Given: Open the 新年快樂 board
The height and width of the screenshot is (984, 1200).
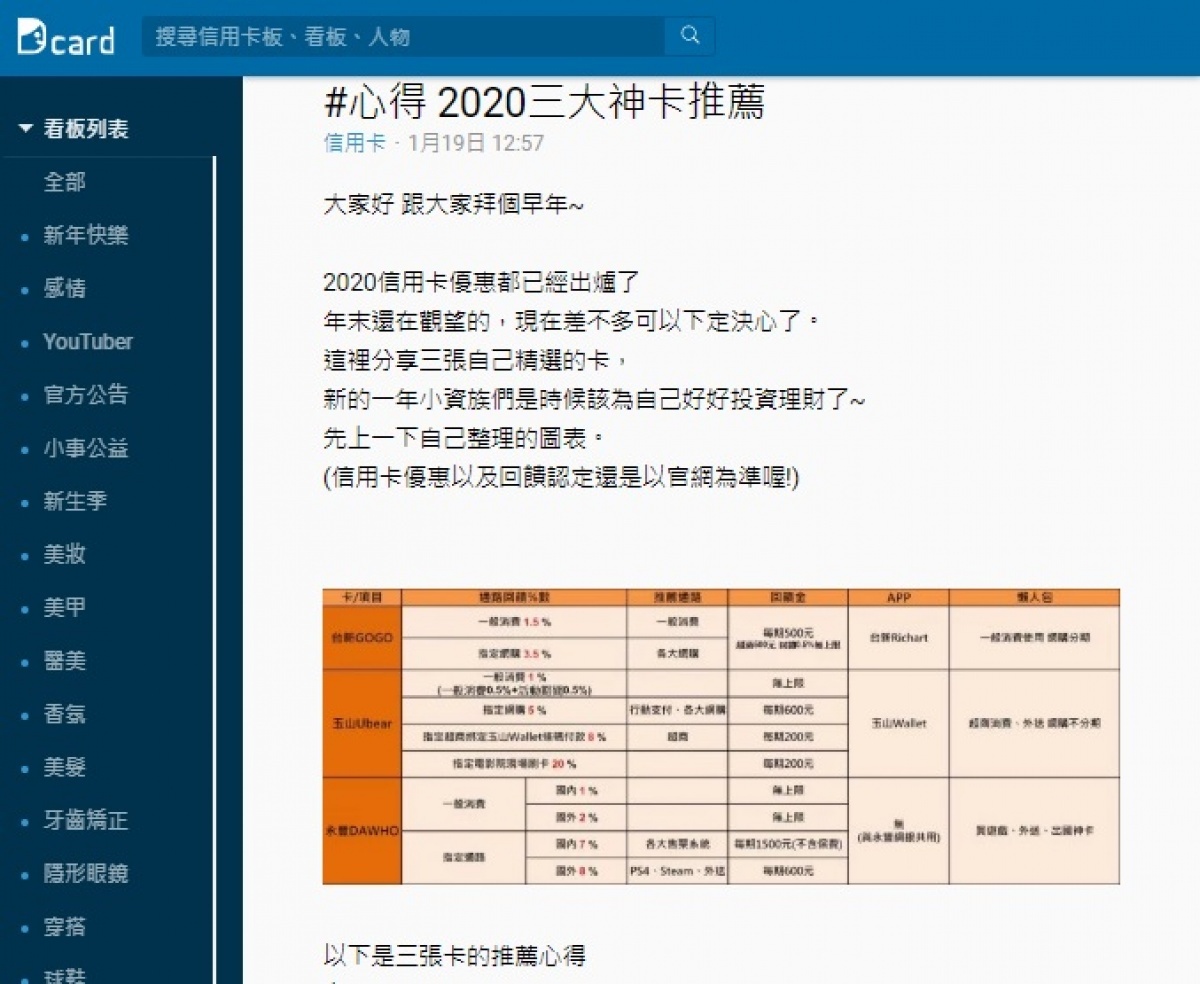Looking at the screenshot, I should pos(86,235).
